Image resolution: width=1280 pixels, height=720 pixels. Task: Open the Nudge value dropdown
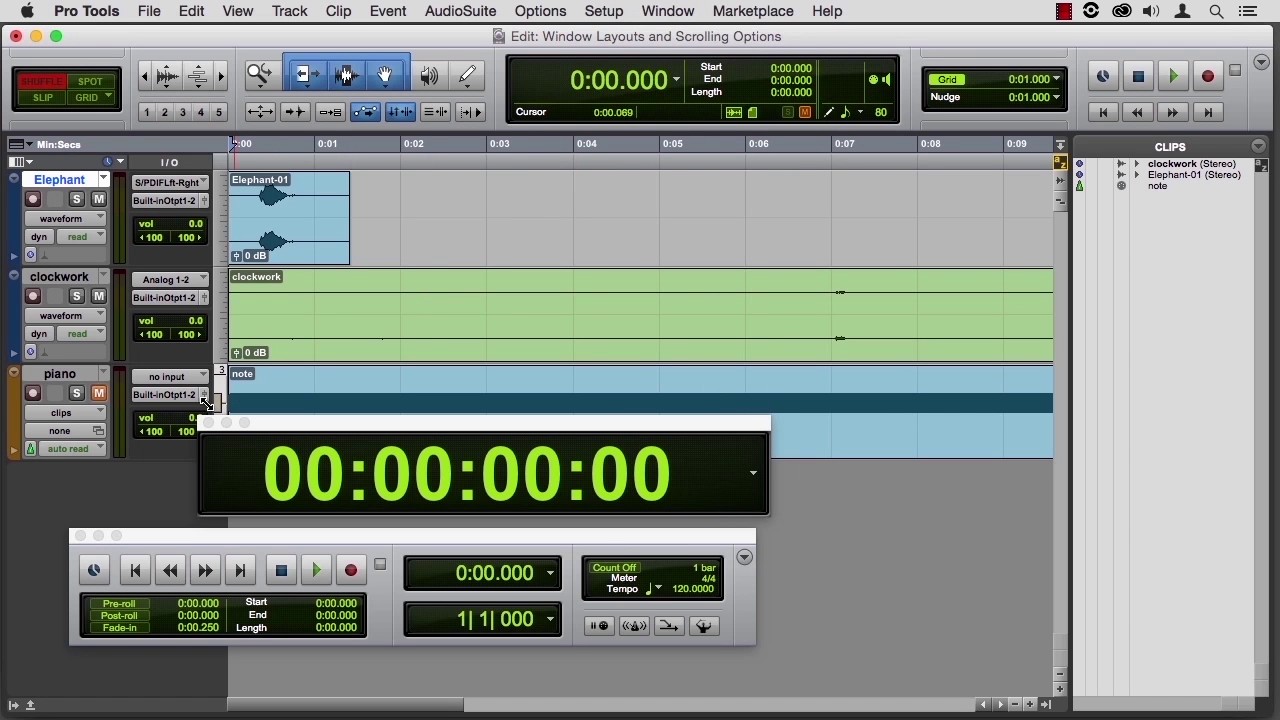tap(1056, 97)
